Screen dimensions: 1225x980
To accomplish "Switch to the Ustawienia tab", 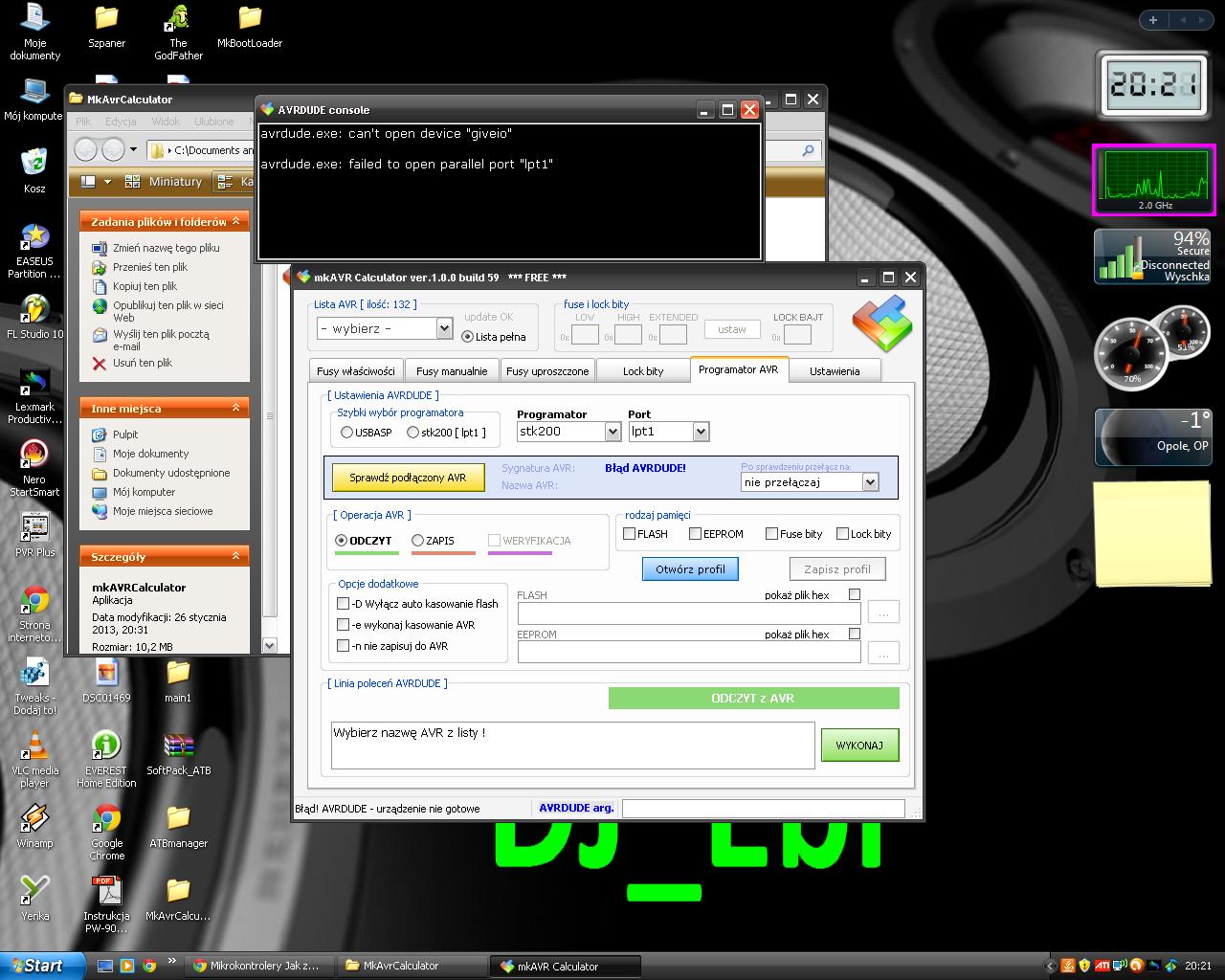I will [835, 371].
